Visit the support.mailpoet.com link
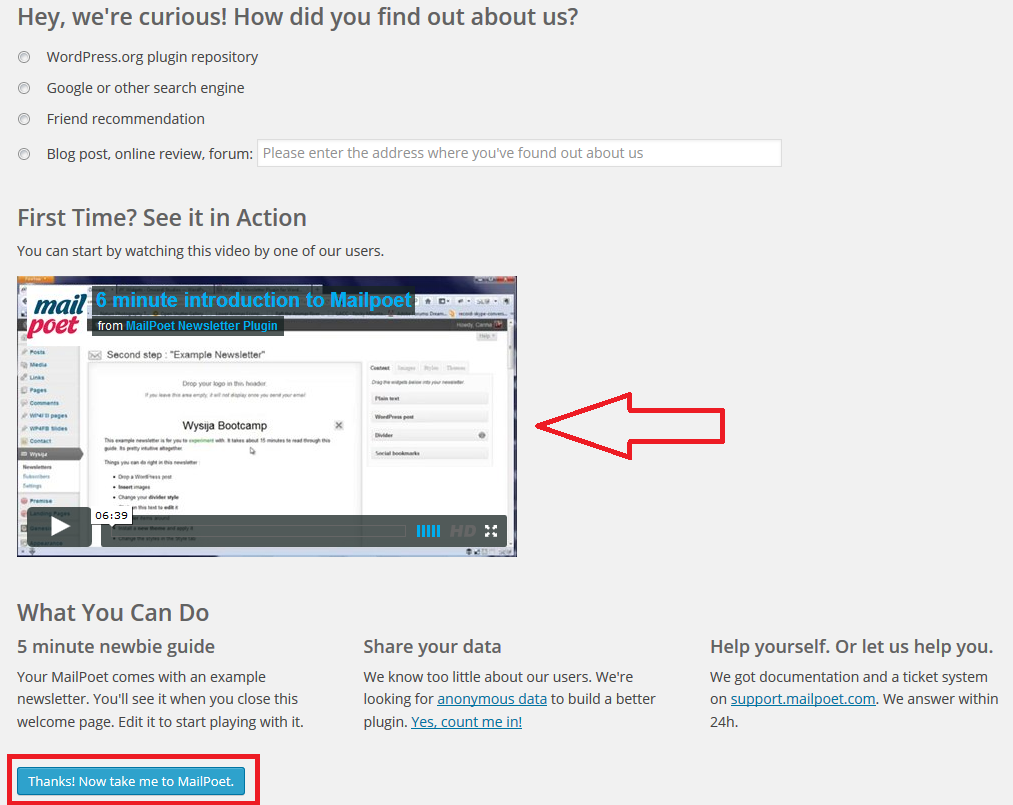 (x=803, y=699)
